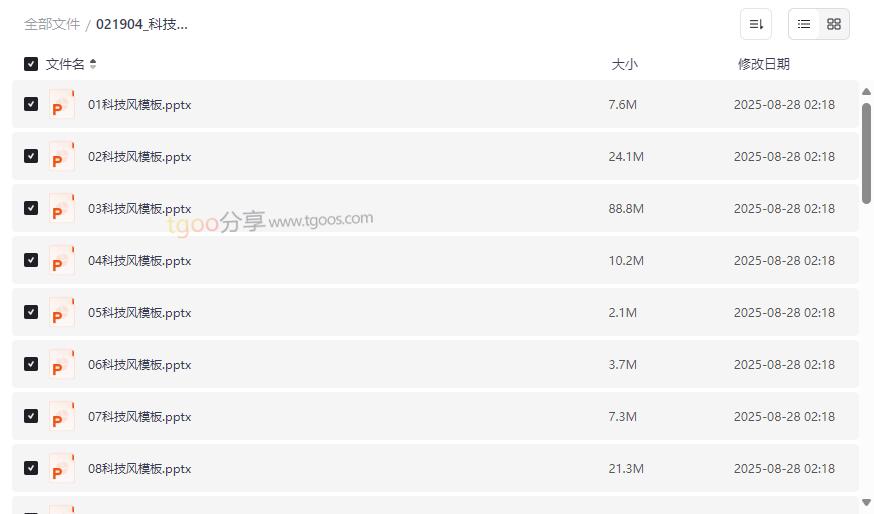Switch to list view layout
The image size is (874, 514).
[804, 24]
